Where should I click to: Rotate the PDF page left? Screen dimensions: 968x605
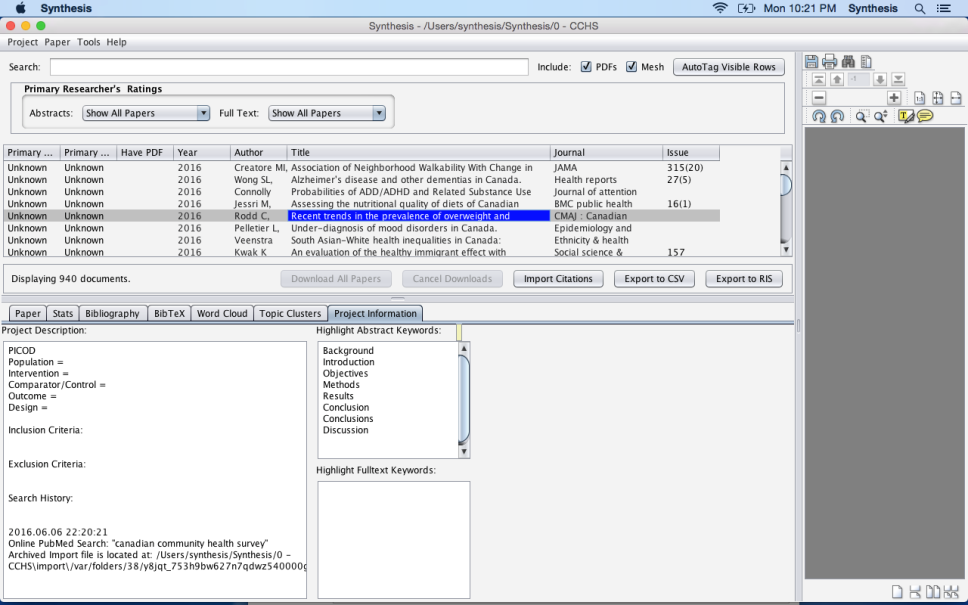819,116
